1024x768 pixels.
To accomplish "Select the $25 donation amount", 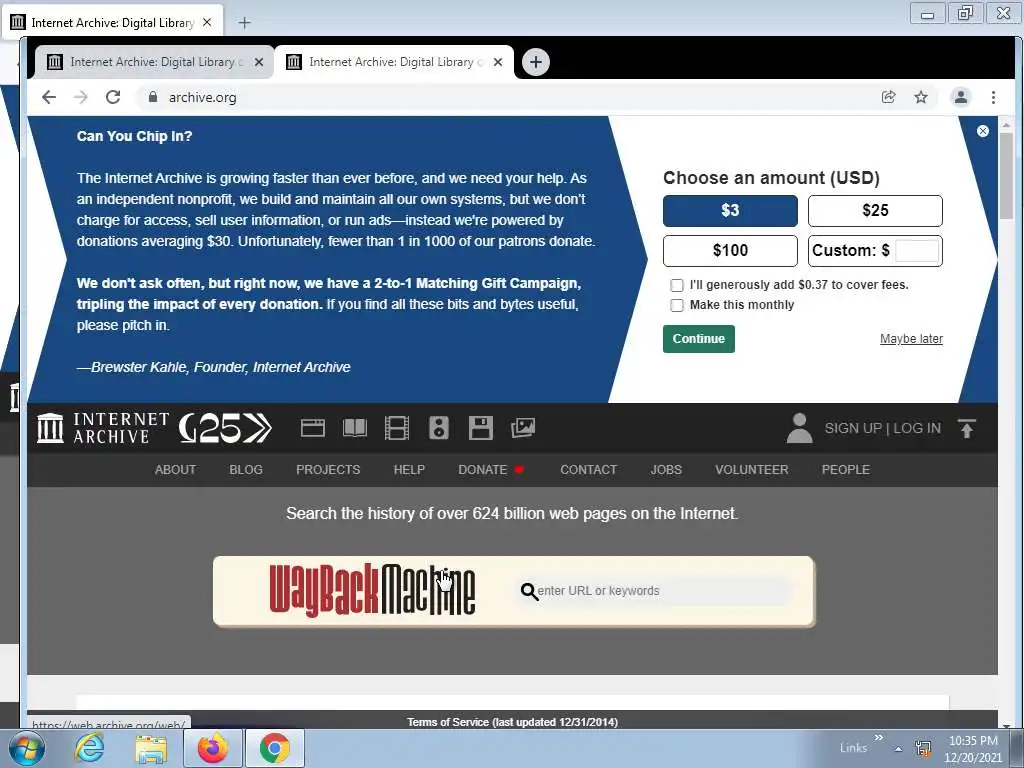I will tap(875, 211).
